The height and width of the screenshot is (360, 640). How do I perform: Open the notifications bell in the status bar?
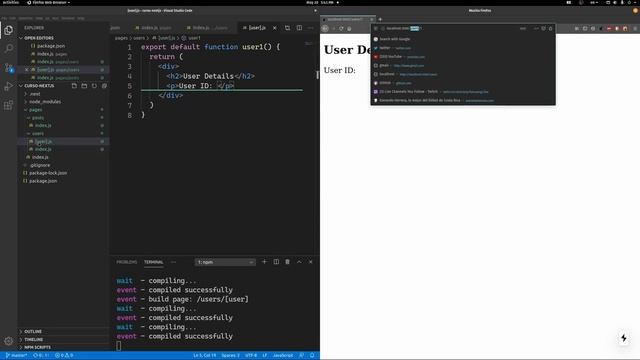[312, 356]
